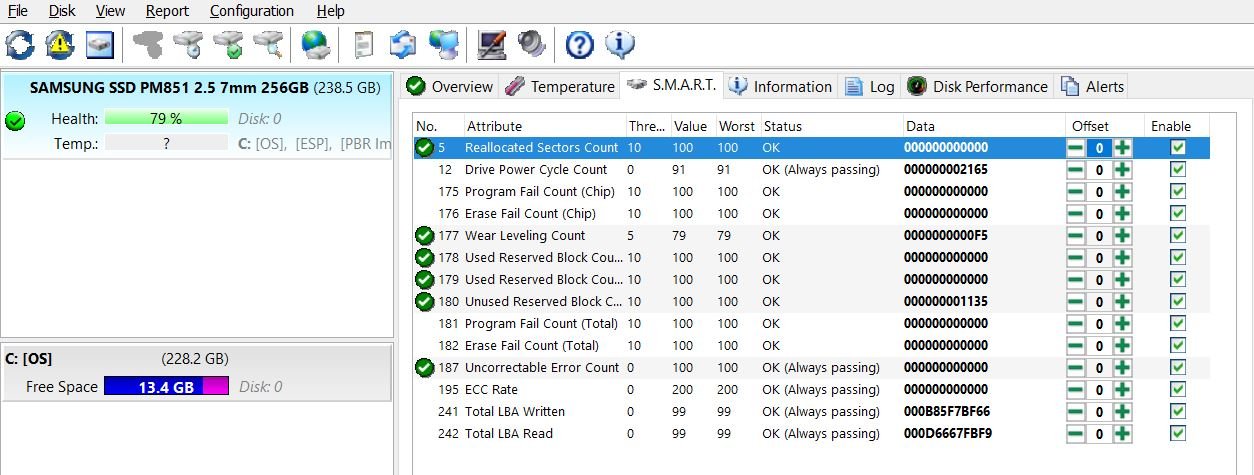1254x475 pixels.
Task: Uncheck Enable for Drive Power Cycle Count
Action: pos(1178,169)
